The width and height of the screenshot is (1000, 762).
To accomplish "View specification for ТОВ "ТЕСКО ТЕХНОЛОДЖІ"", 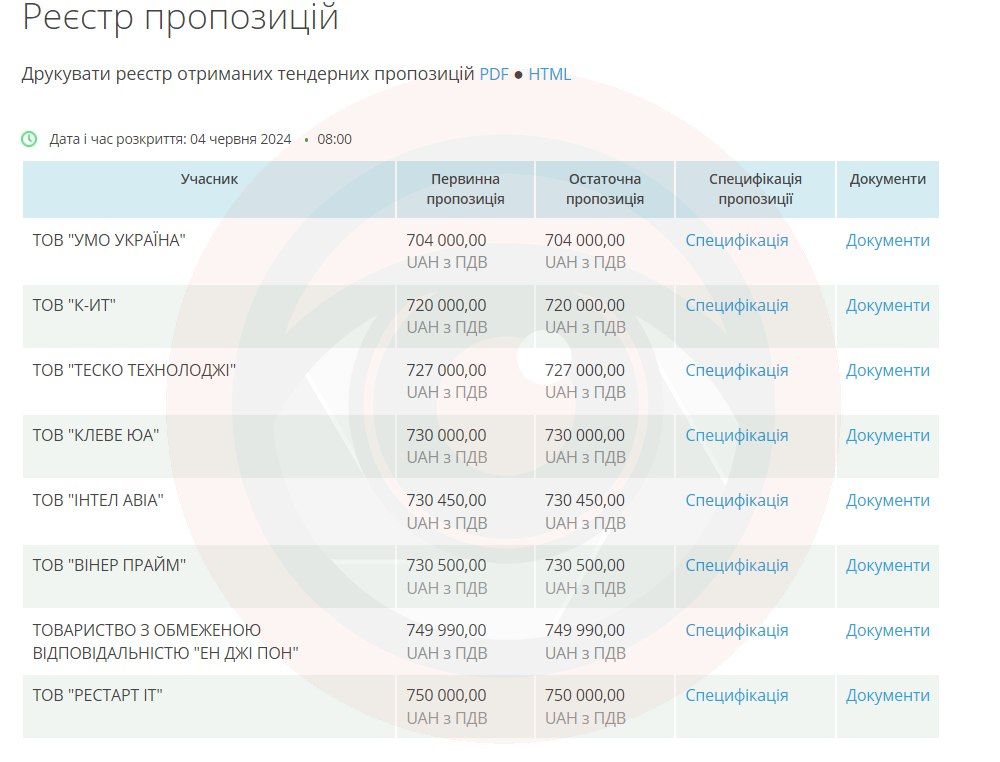I will pos(735,370).
